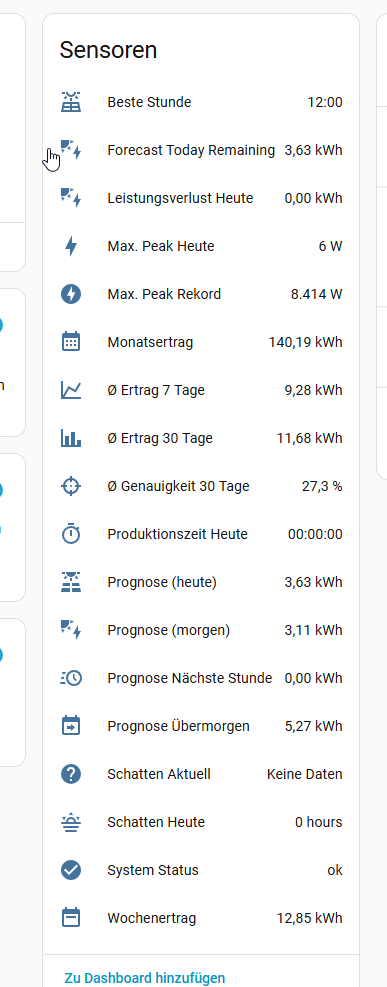Open the Leistungsverlust Heute sensor details
Screen dimensions: 387x987
[201, 198]
